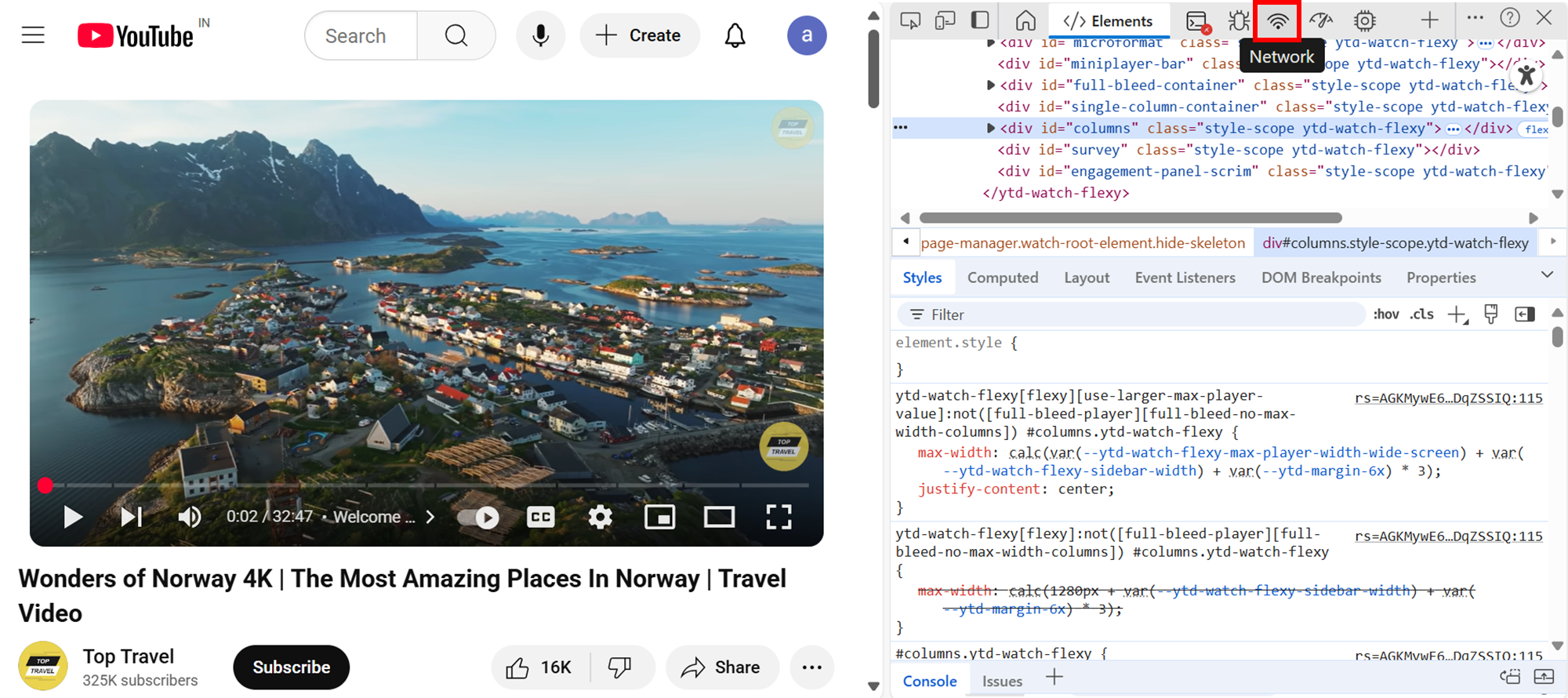This screenshot has height=698, width=1568.
Task: Like the video with 16K likes
Action: 540,667
